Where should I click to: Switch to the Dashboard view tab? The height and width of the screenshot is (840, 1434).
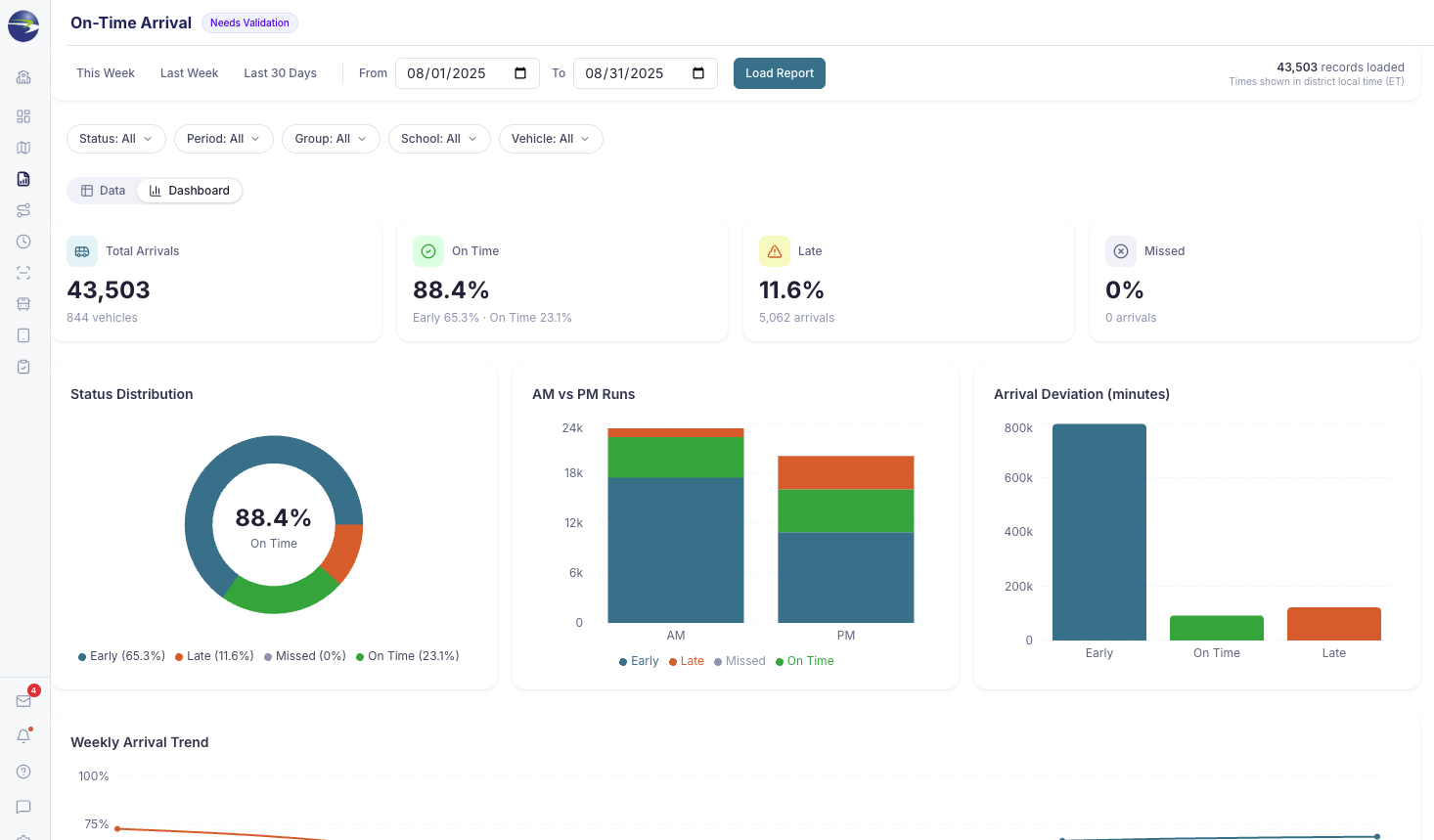(x=190, y=191)
